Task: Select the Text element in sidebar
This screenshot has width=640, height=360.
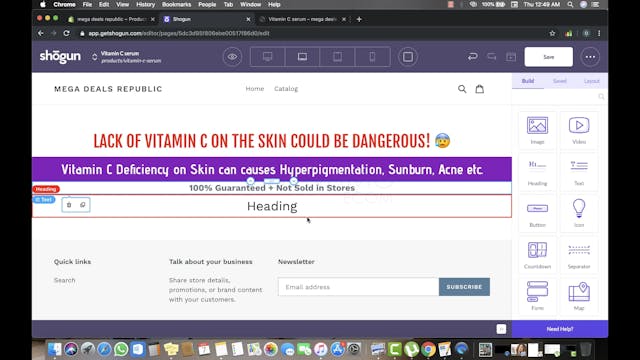Action: pos(579,172)
